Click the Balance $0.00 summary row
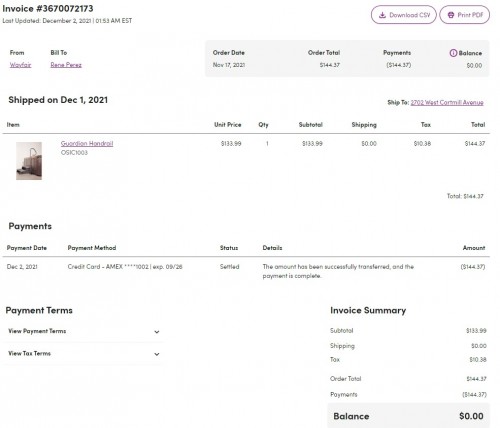 point(409,416)
